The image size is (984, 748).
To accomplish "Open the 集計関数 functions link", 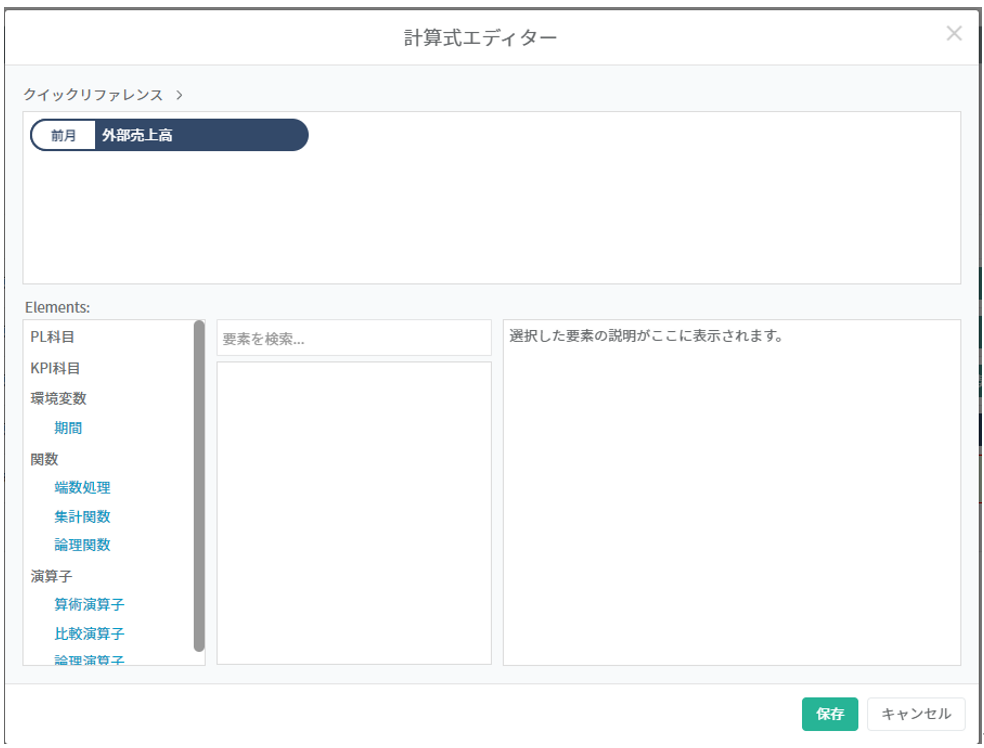I will point(83,517).
